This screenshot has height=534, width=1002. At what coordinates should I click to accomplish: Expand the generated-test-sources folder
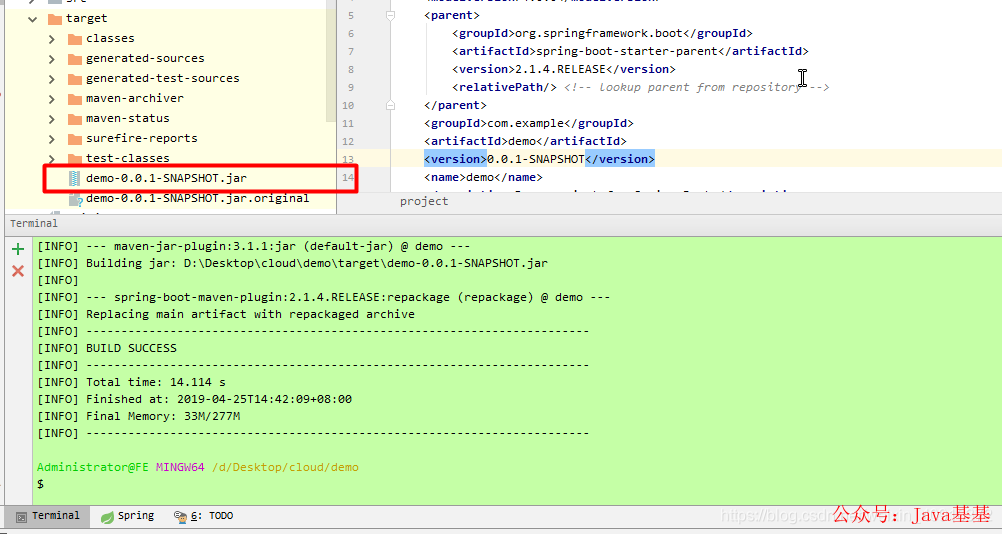(52, 79)
